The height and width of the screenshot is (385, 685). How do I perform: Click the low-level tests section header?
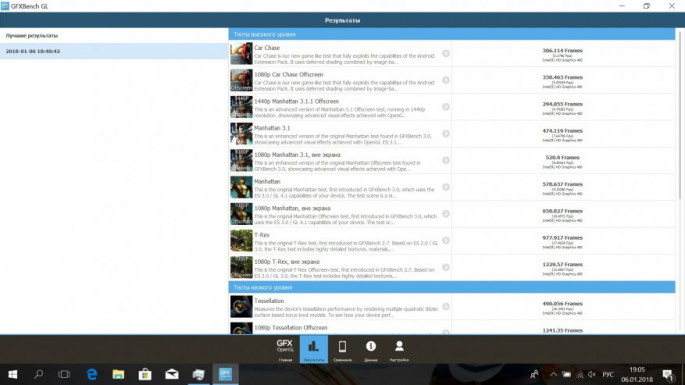(x=452, y=287)
